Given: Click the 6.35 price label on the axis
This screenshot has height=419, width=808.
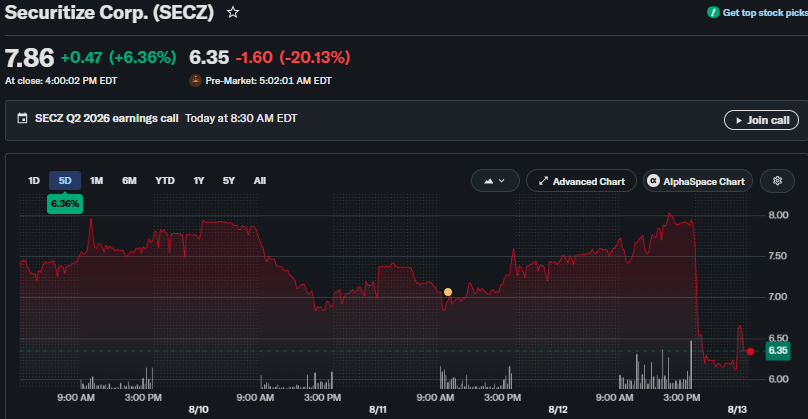Looking at the screenshot, I should point(778,351).
